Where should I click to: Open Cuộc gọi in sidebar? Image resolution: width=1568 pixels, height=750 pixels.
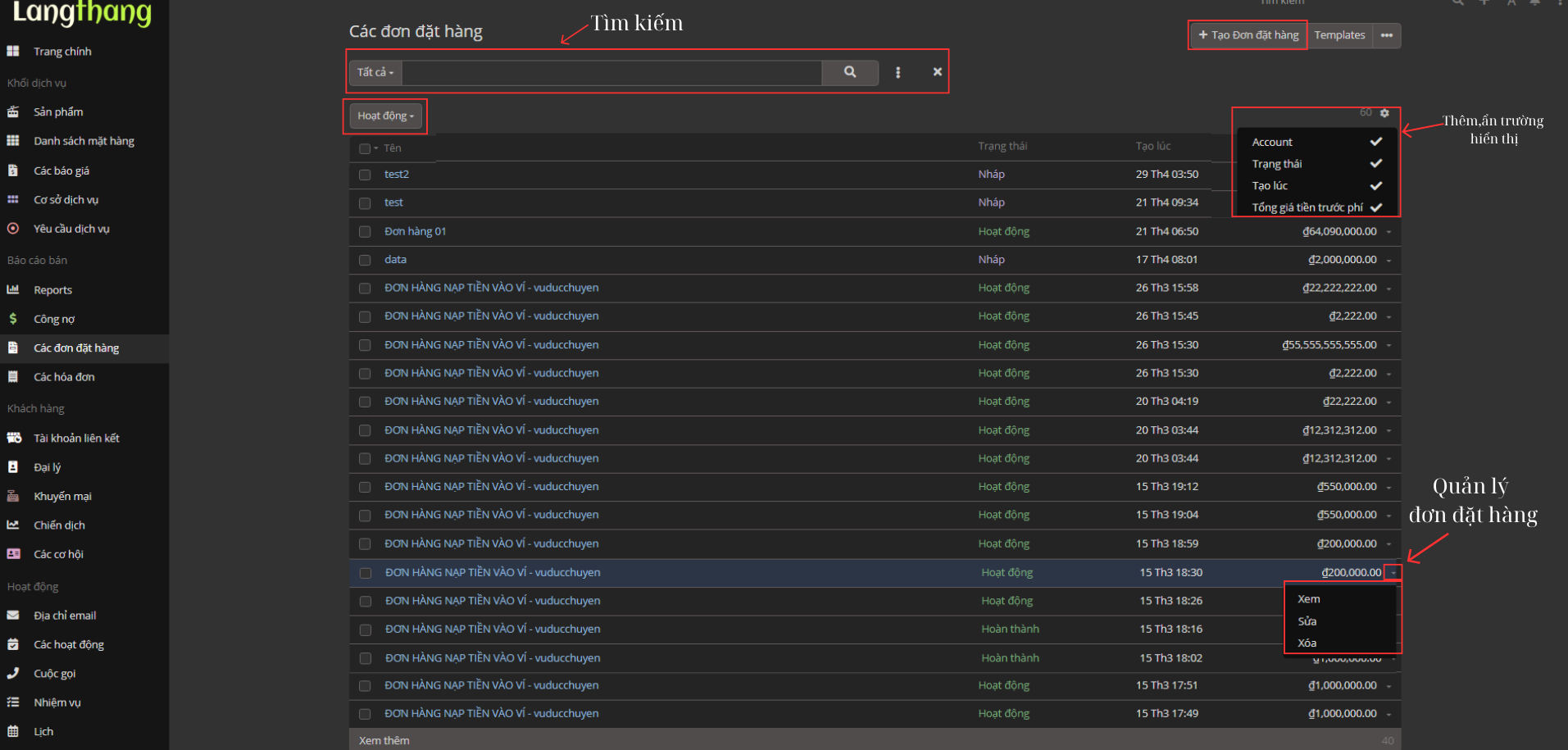[54, 673]
